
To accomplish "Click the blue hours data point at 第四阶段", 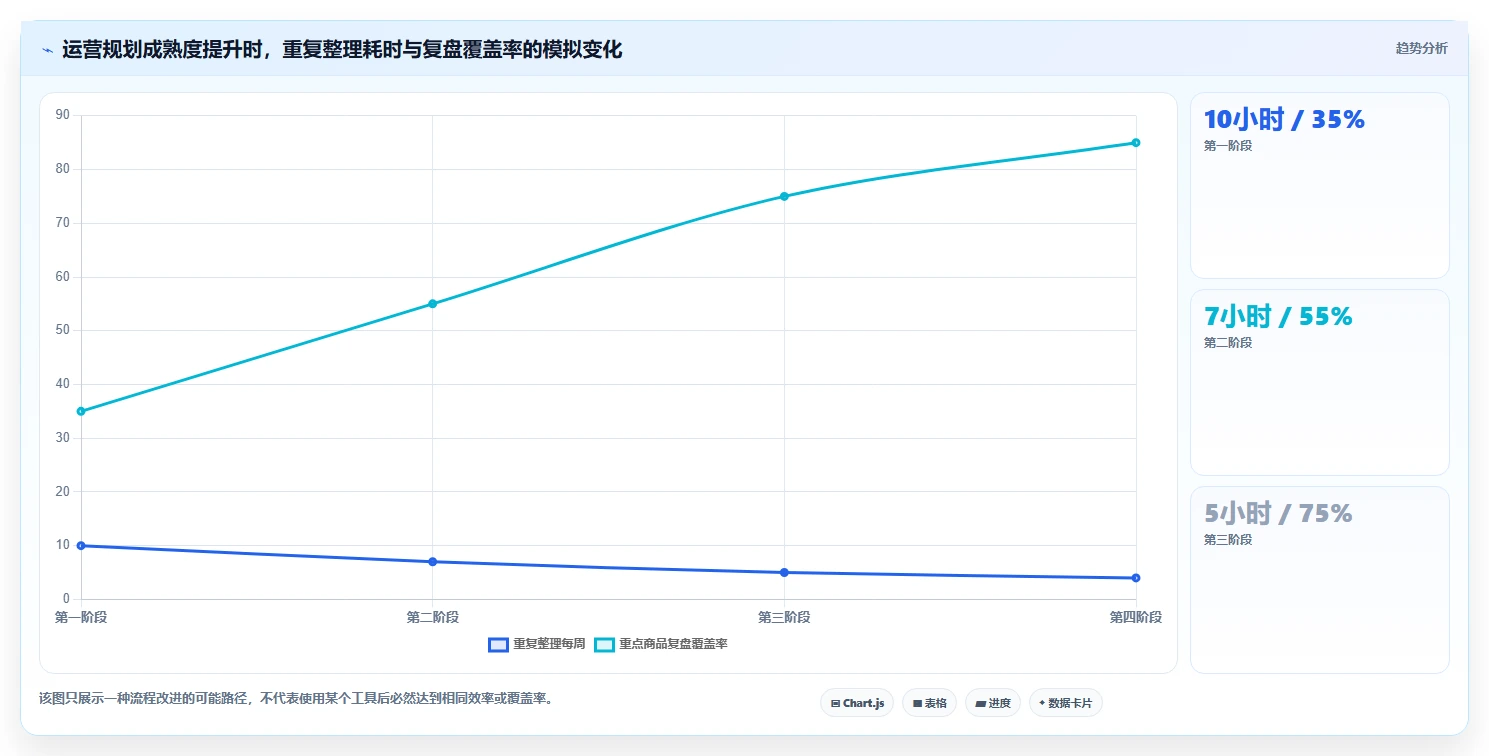I will [1136, 578].
